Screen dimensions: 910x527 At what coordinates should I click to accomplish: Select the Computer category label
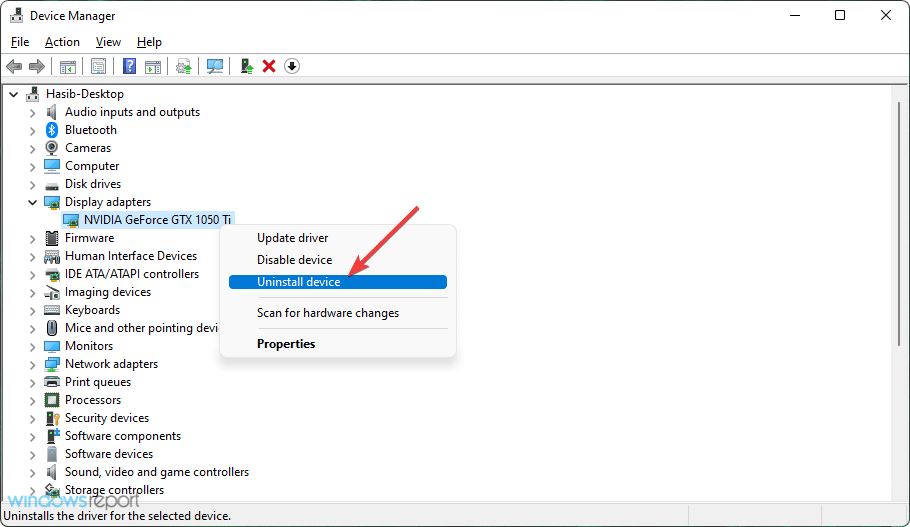click(92, 166)
